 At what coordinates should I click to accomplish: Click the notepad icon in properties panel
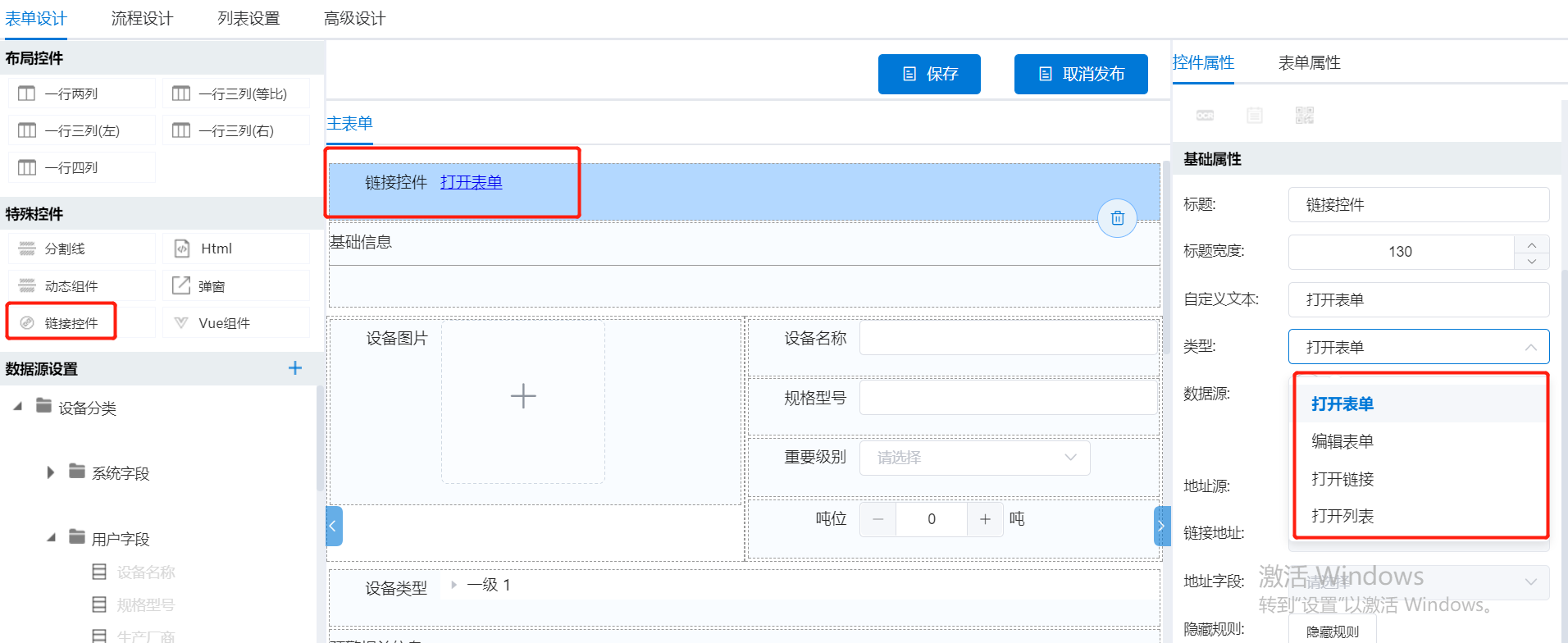coord(1255,116)
